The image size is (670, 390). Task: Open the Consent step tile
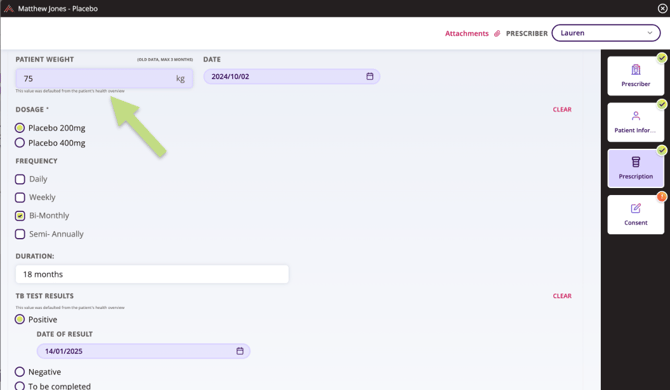point(635,214)
